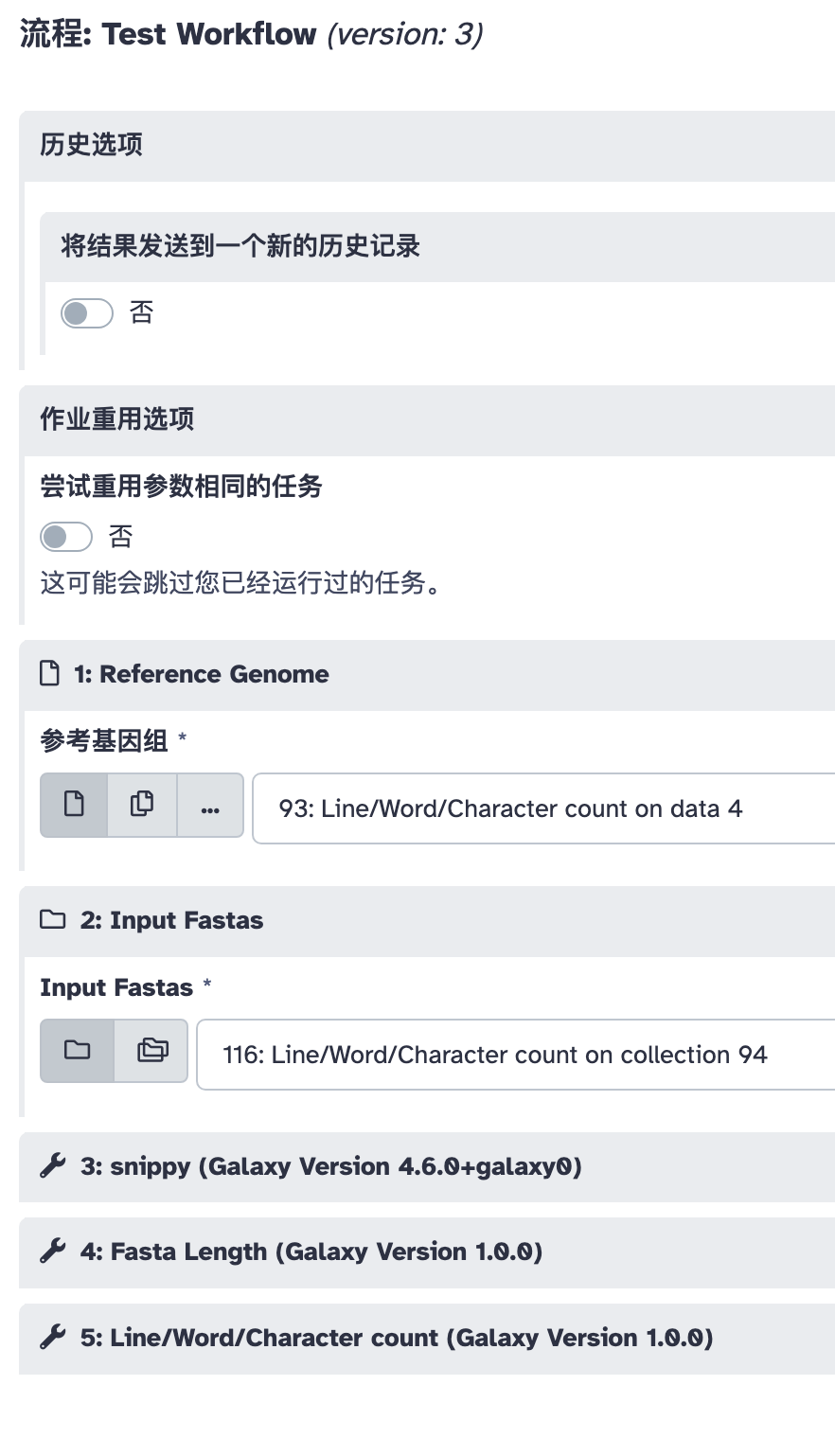Select single dataset icon for Reference Genome
This screenshot has height=1456, width=835.
(74, 806)
